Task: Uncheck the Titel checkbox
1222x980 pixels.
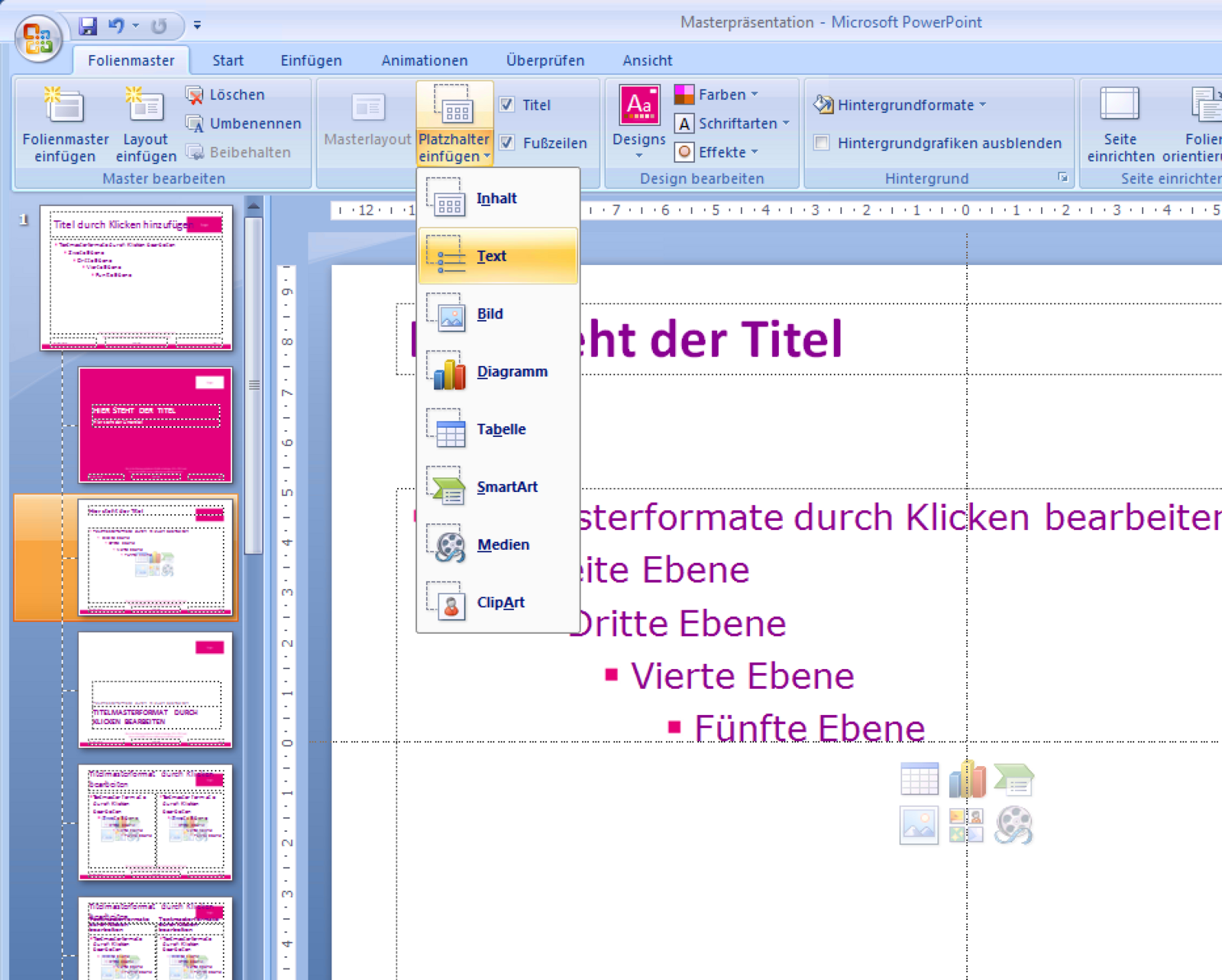Action: click(x=507, y=105)
